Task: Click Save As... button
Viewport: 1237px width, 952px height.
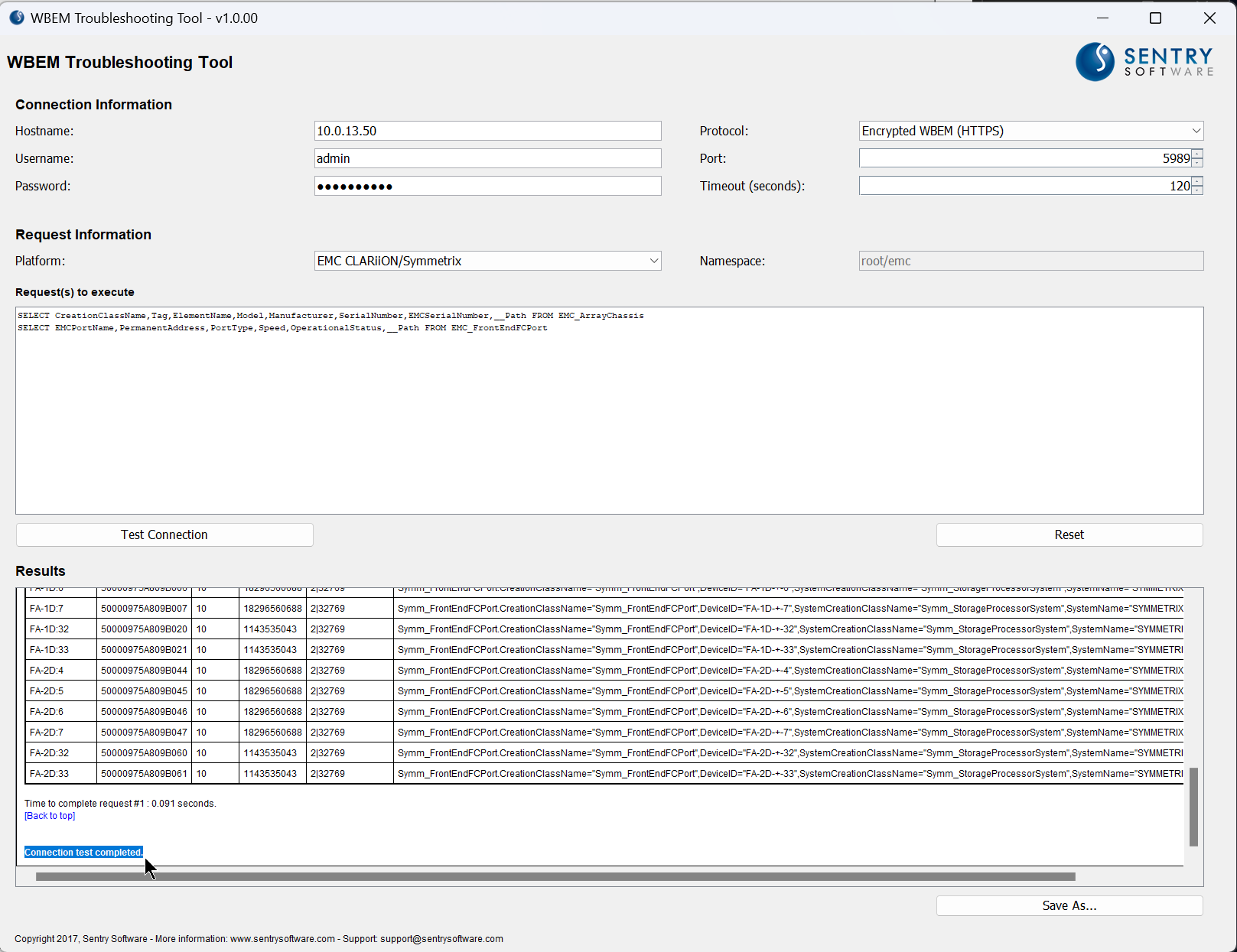Action: (1069, 905)
